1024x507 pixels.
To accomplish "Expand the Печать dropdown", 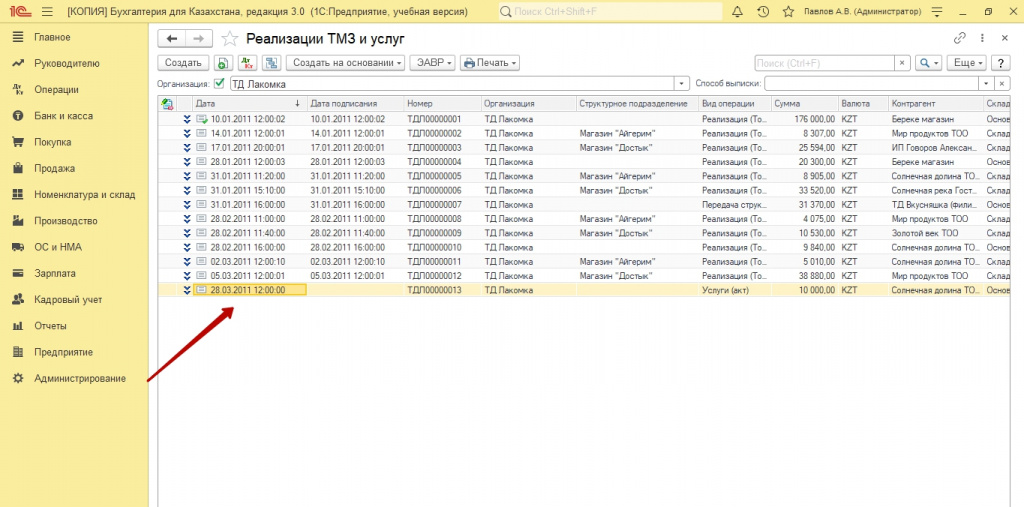I will point(490,63).
